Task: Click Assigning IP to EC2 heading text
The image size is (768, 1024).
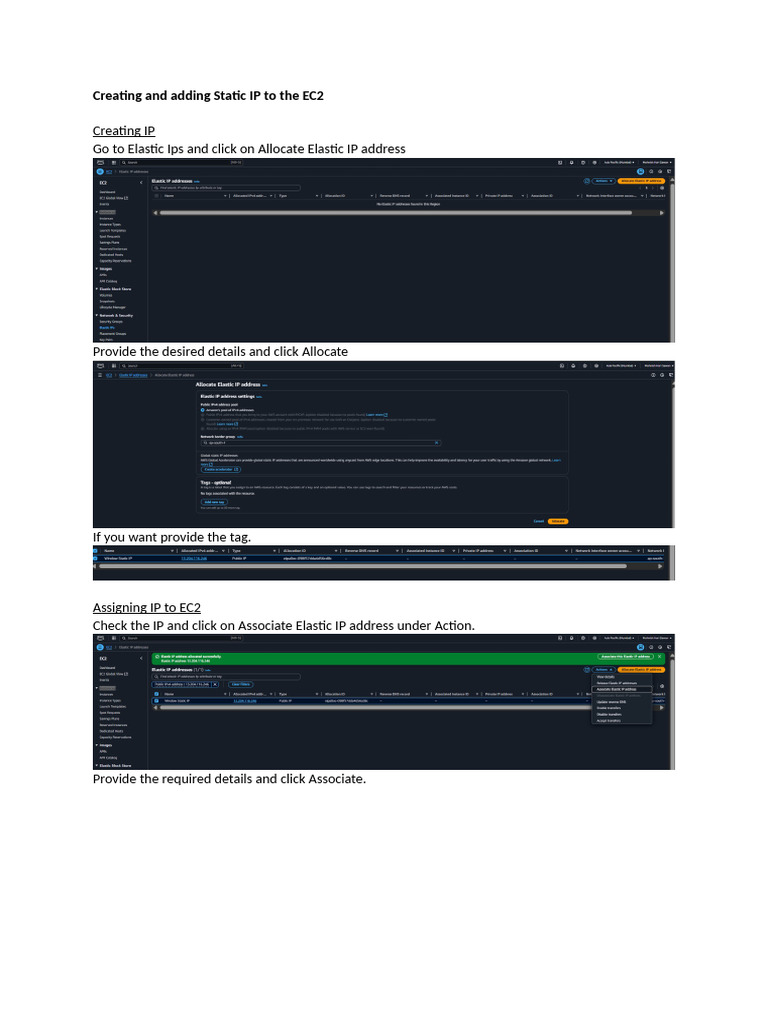Action: coord(147,608)
